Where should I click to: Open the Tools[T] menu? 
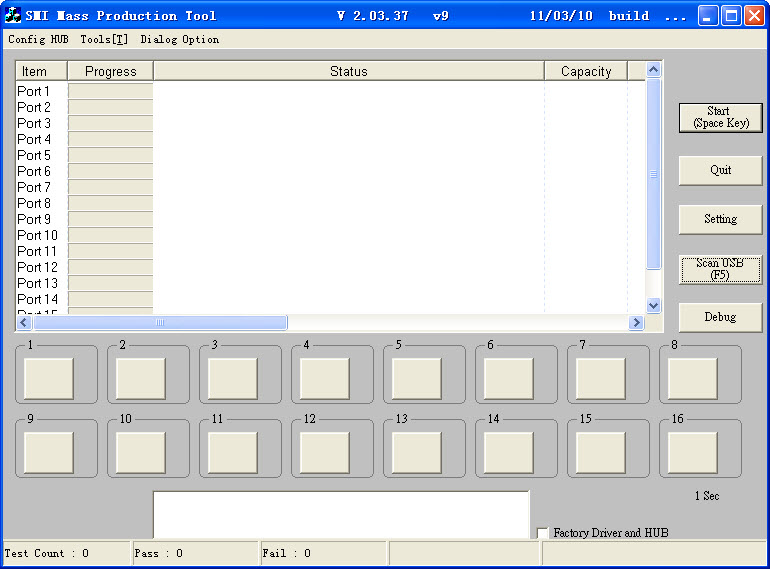point(104,40)
